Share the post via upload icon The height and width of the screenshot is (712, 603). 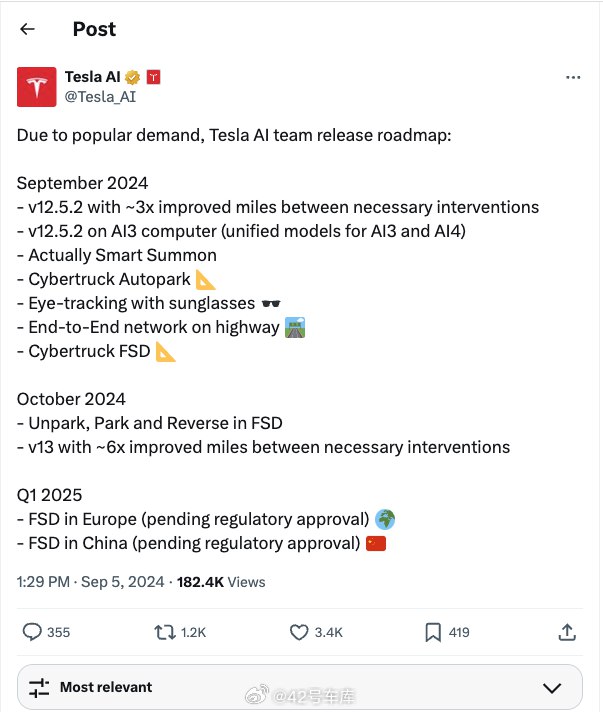(567, 632)
